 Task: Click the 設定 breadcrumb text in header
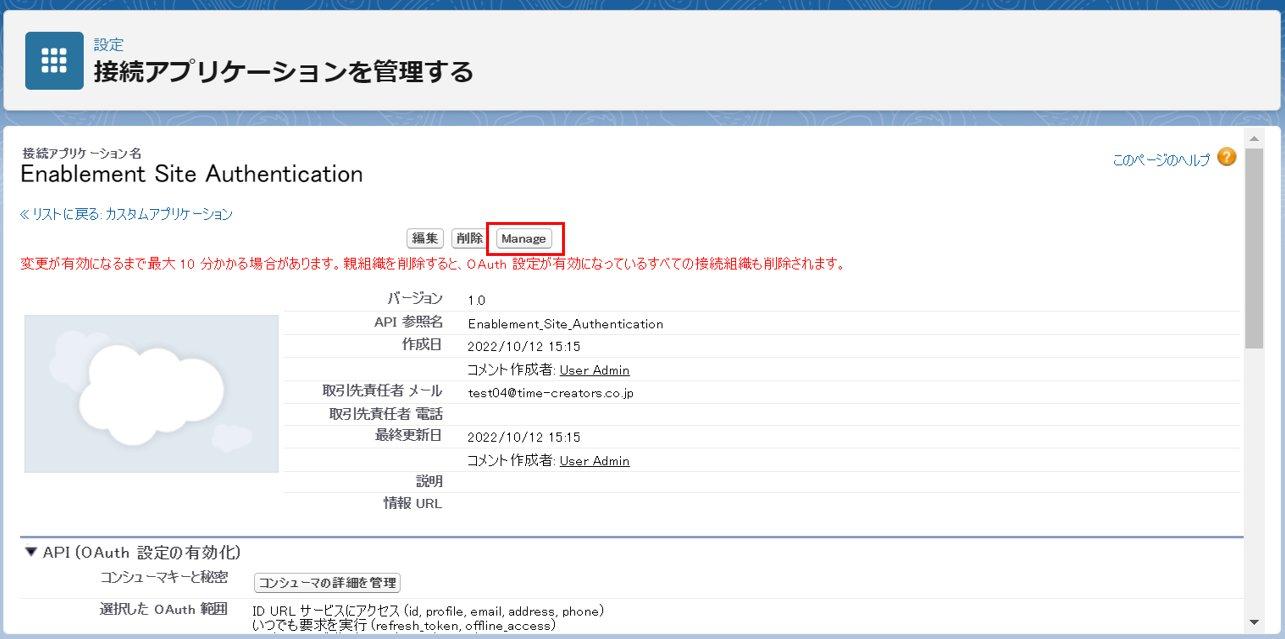click(x=108, y=45)
